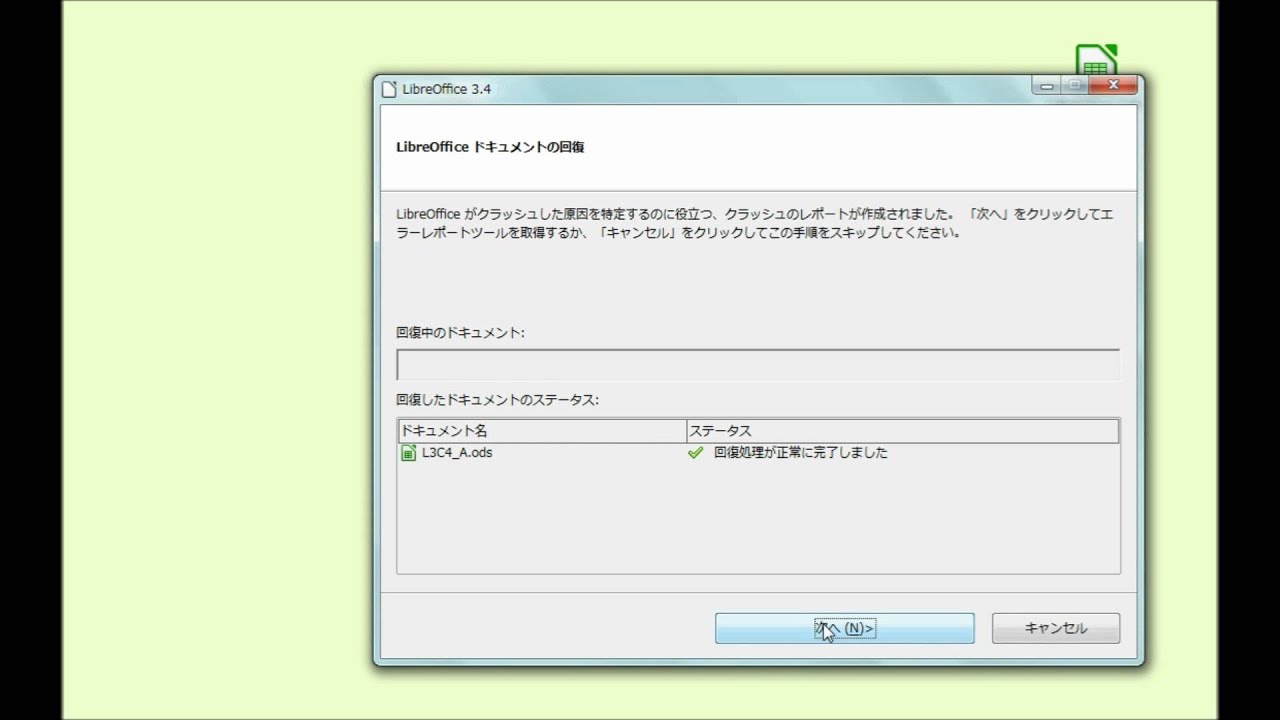Click the maximize button of the dialog
The width and height of the screenshot is (1280, 720).
click(x=1076, y=86)
